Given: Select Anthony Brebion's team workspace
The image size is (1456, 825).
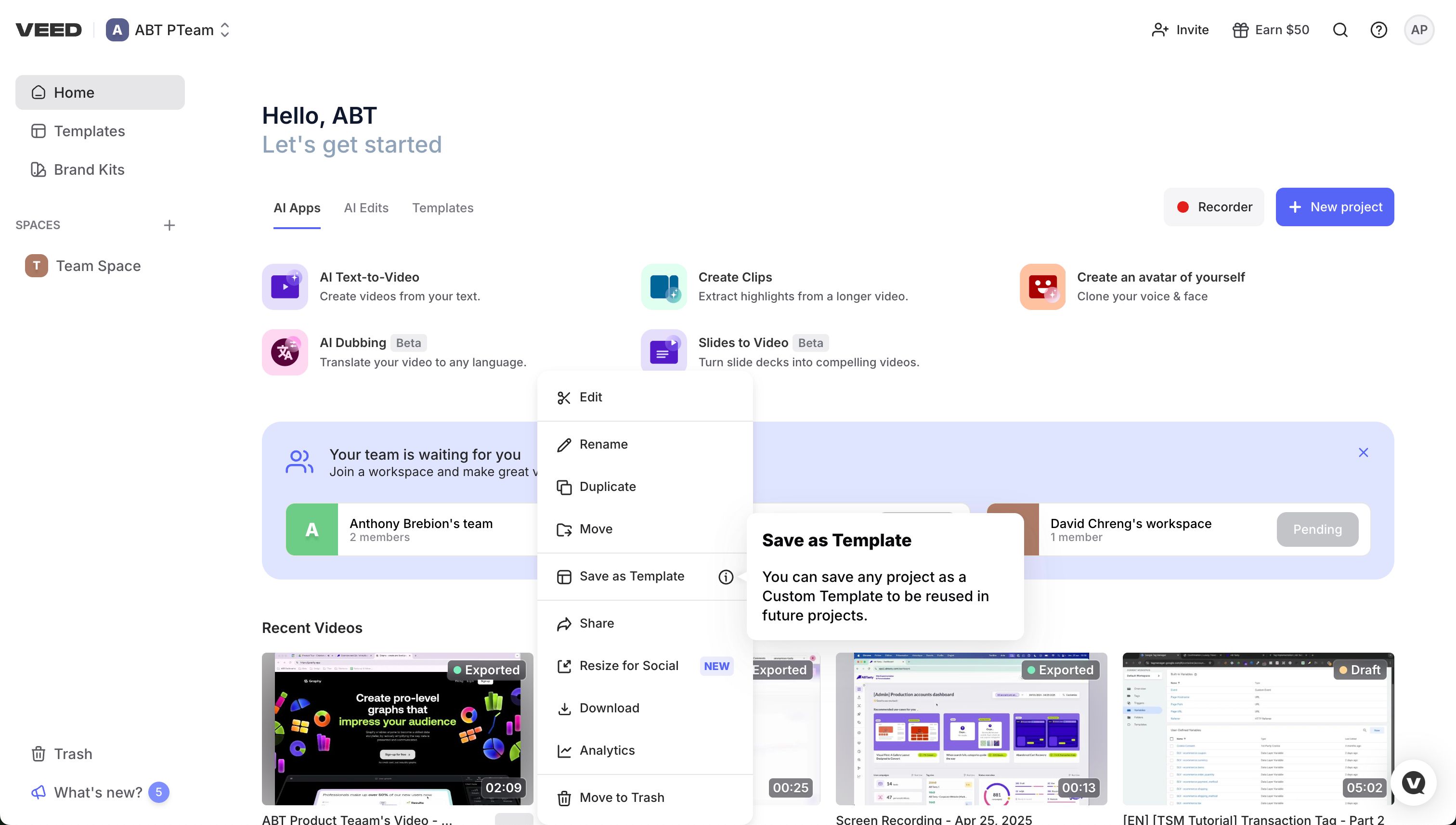Looking at the screenshot, I should [x=412, y=529].
